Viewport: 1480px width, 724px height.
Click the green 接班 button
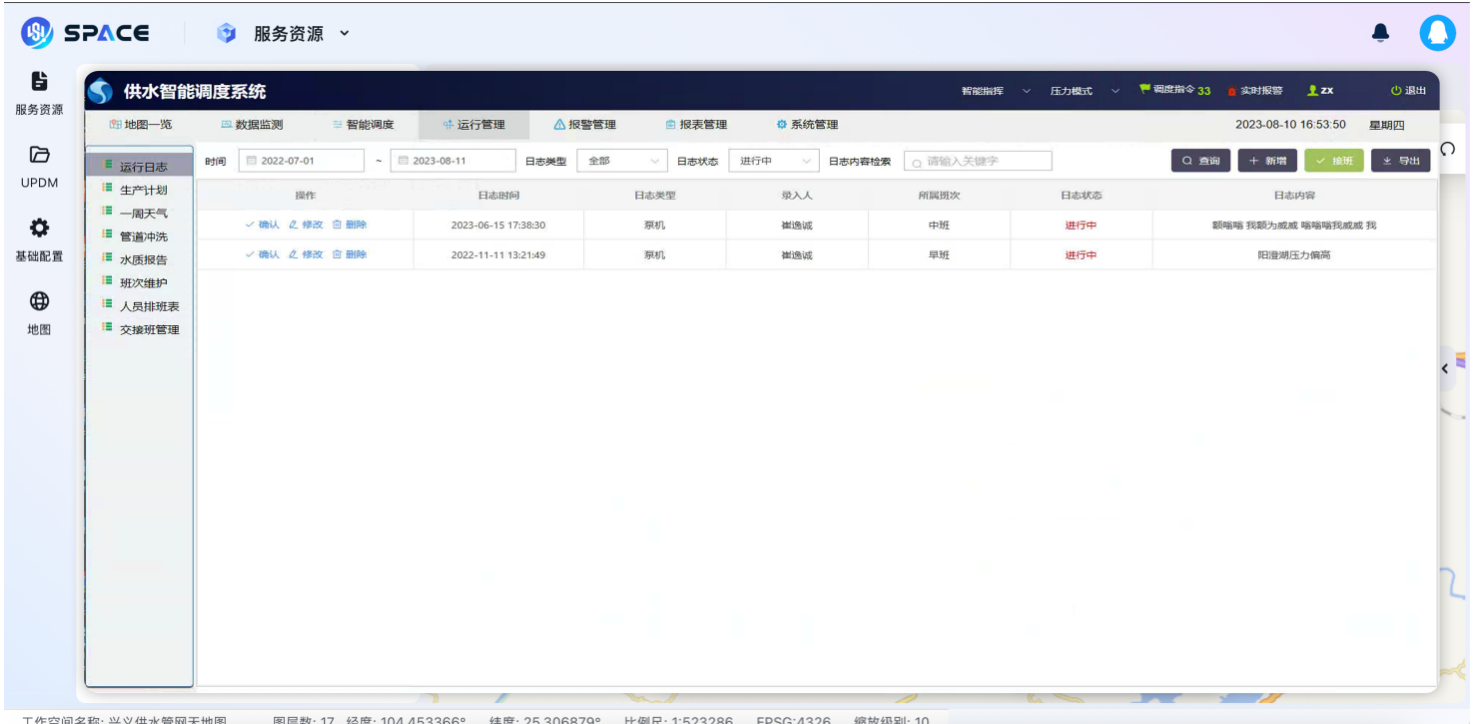click(x=1333, y=161)
